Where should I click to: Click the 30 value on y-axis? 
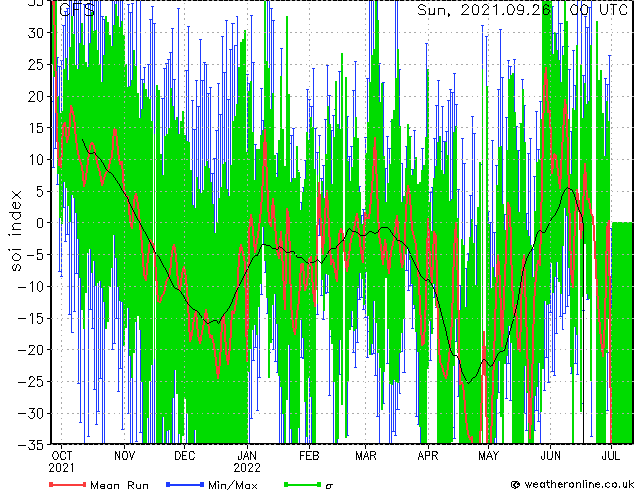click(36, 33)
